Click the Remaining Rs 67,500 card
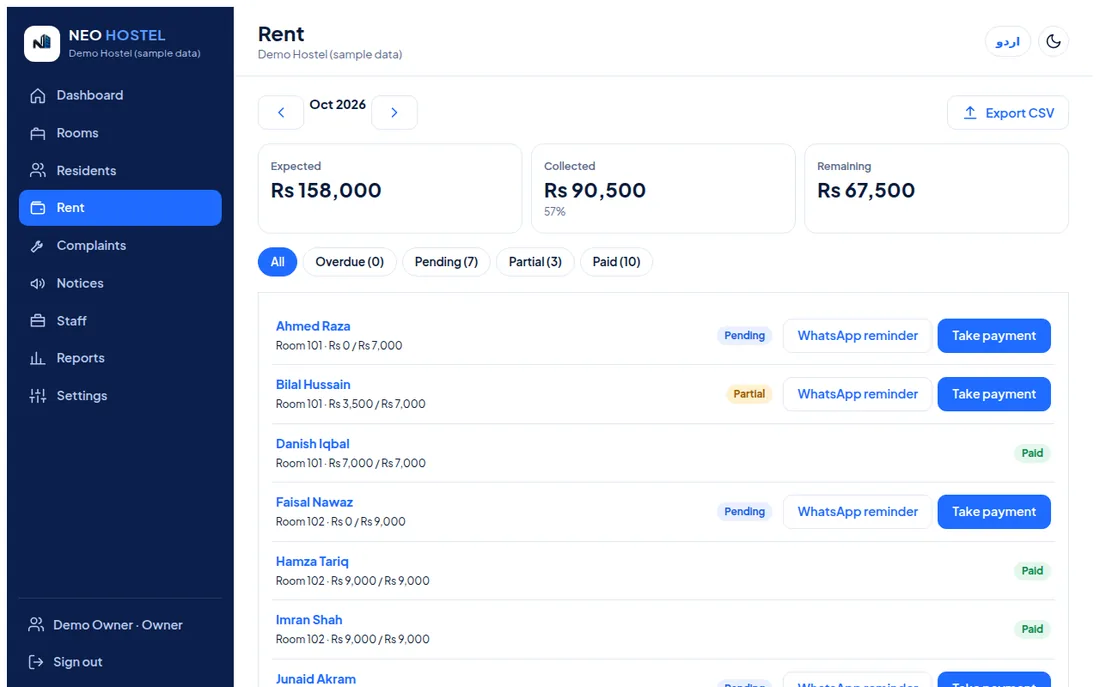This screenshot has height=687, width=1100. [x=937, y=189]
